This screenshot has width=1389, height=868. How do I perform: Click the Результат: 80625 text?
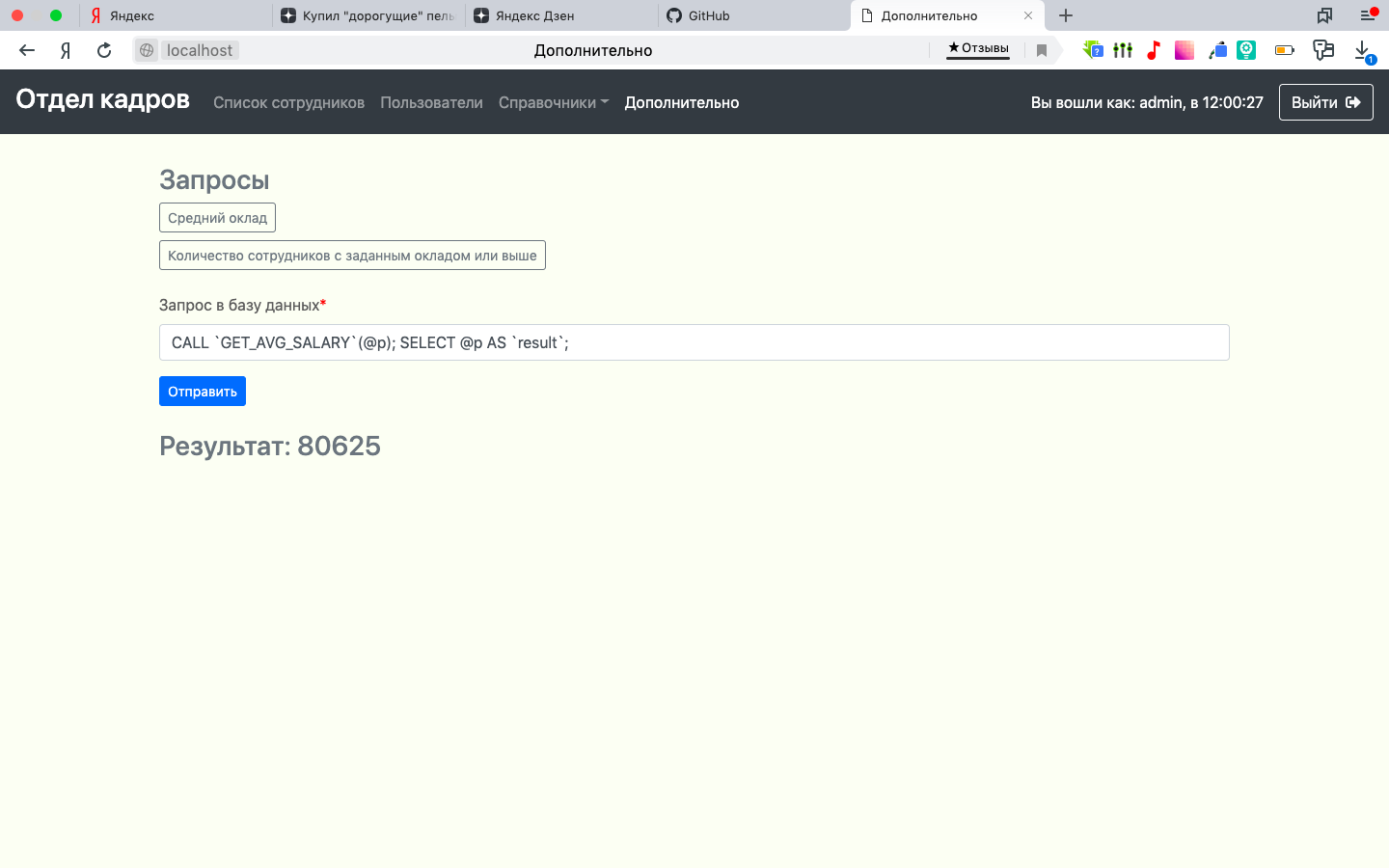pyautogui.click(x=270, y=446)
